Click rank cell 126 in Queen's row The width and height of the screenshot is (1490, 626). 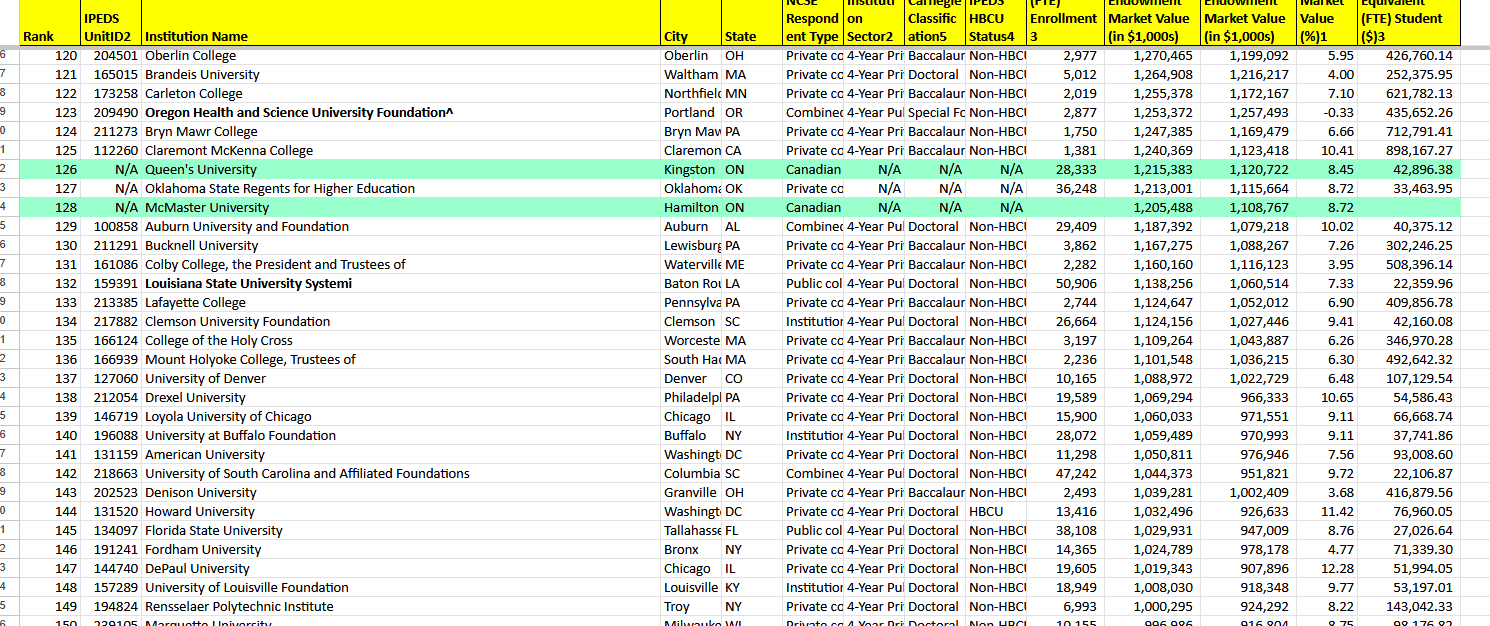pos(50,170)
